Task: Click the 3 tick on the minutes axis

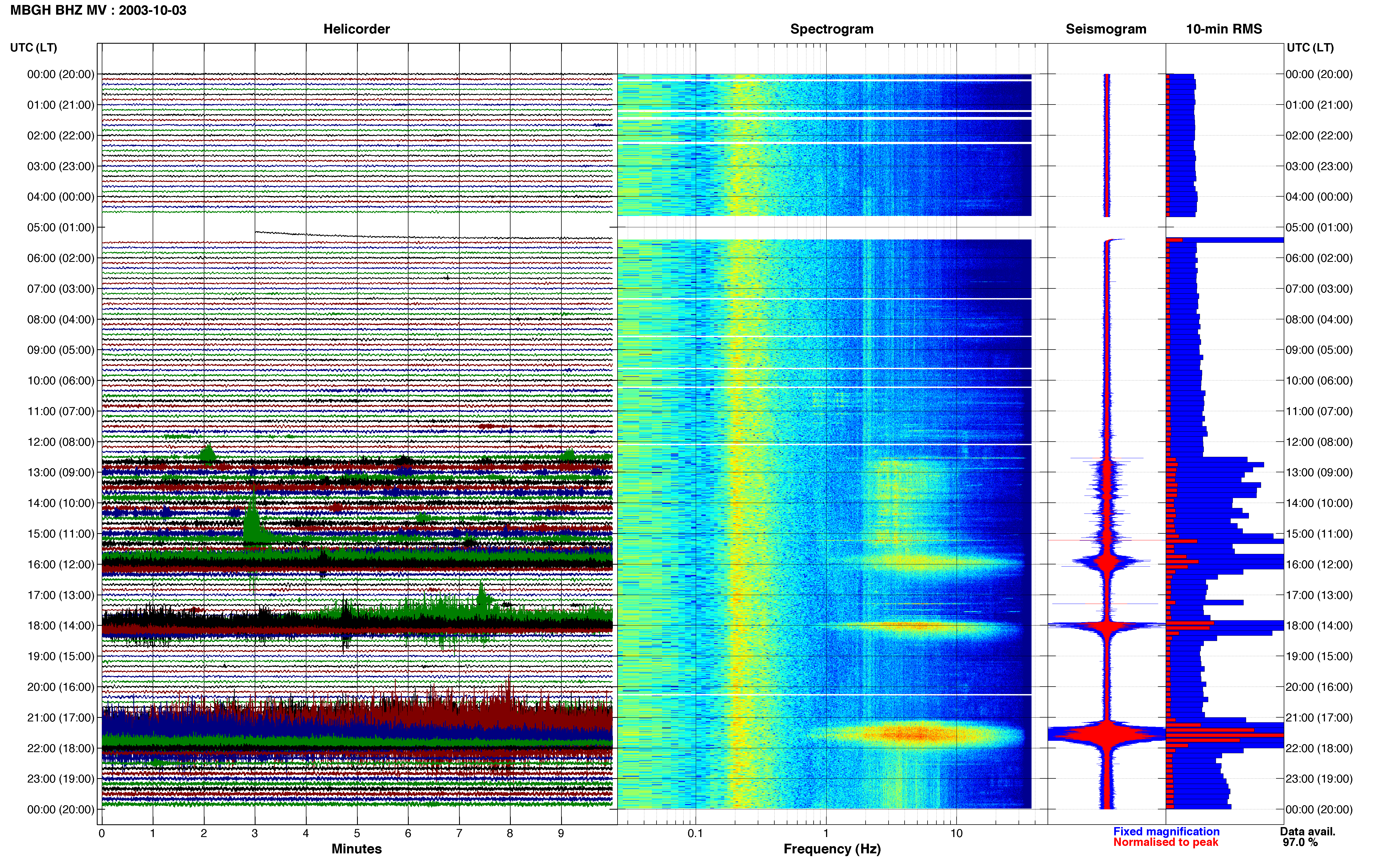Action: click(255, 833)
